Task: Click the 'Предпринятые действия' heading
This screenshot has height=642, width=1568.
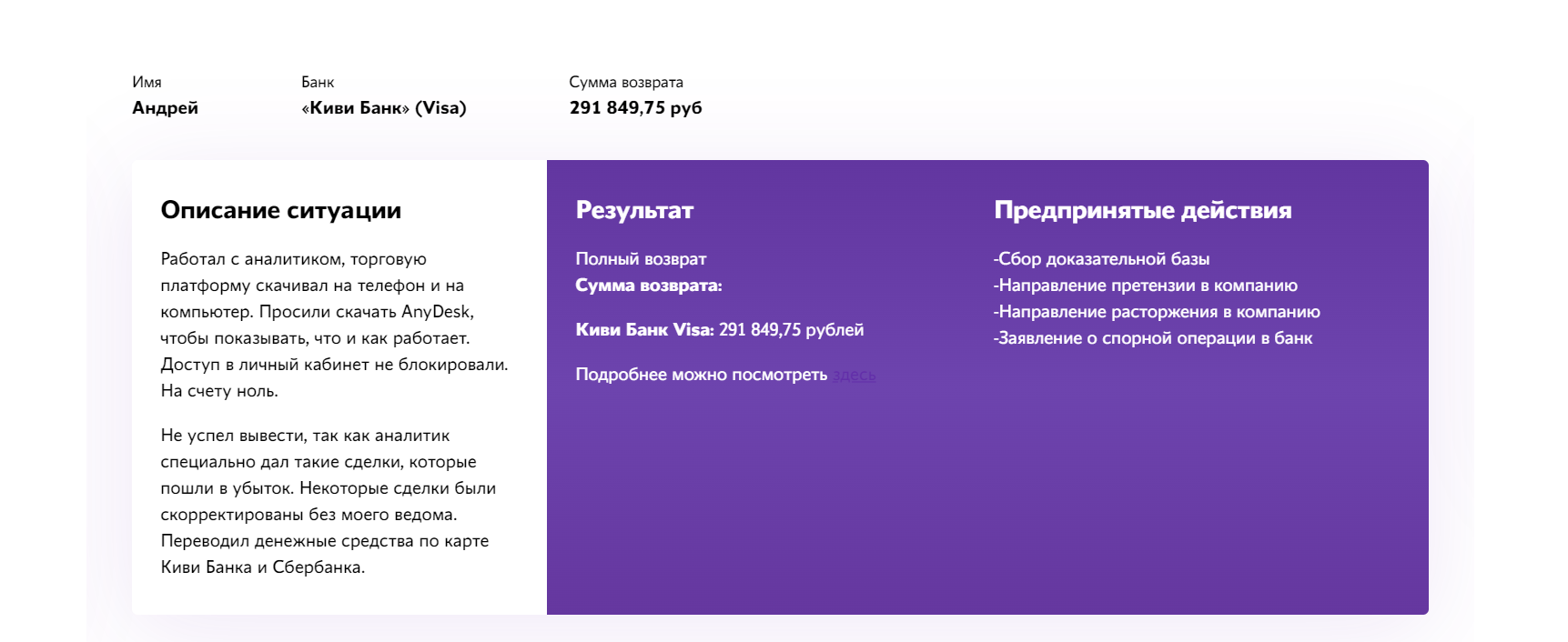Action: pos(1143,210)
